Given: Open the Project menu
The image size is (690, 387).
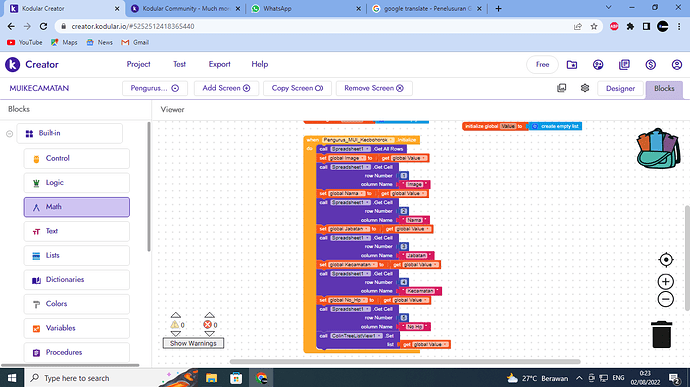Looking at the screenshot, I should point(138,64).
